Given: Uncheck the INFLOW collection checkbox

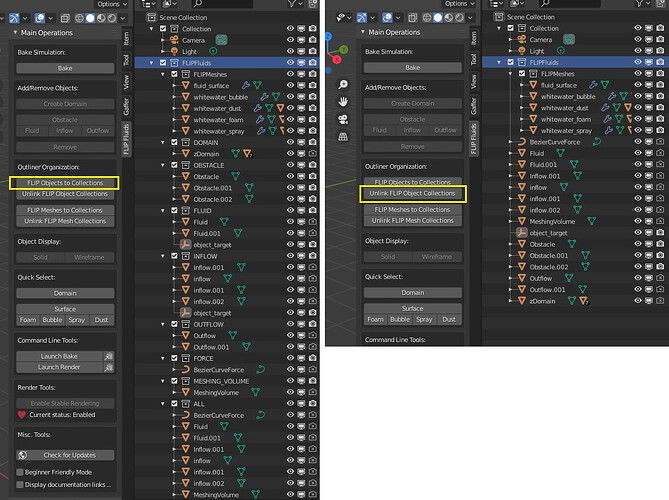Looking at the screenshot, I should pos(174,256).
